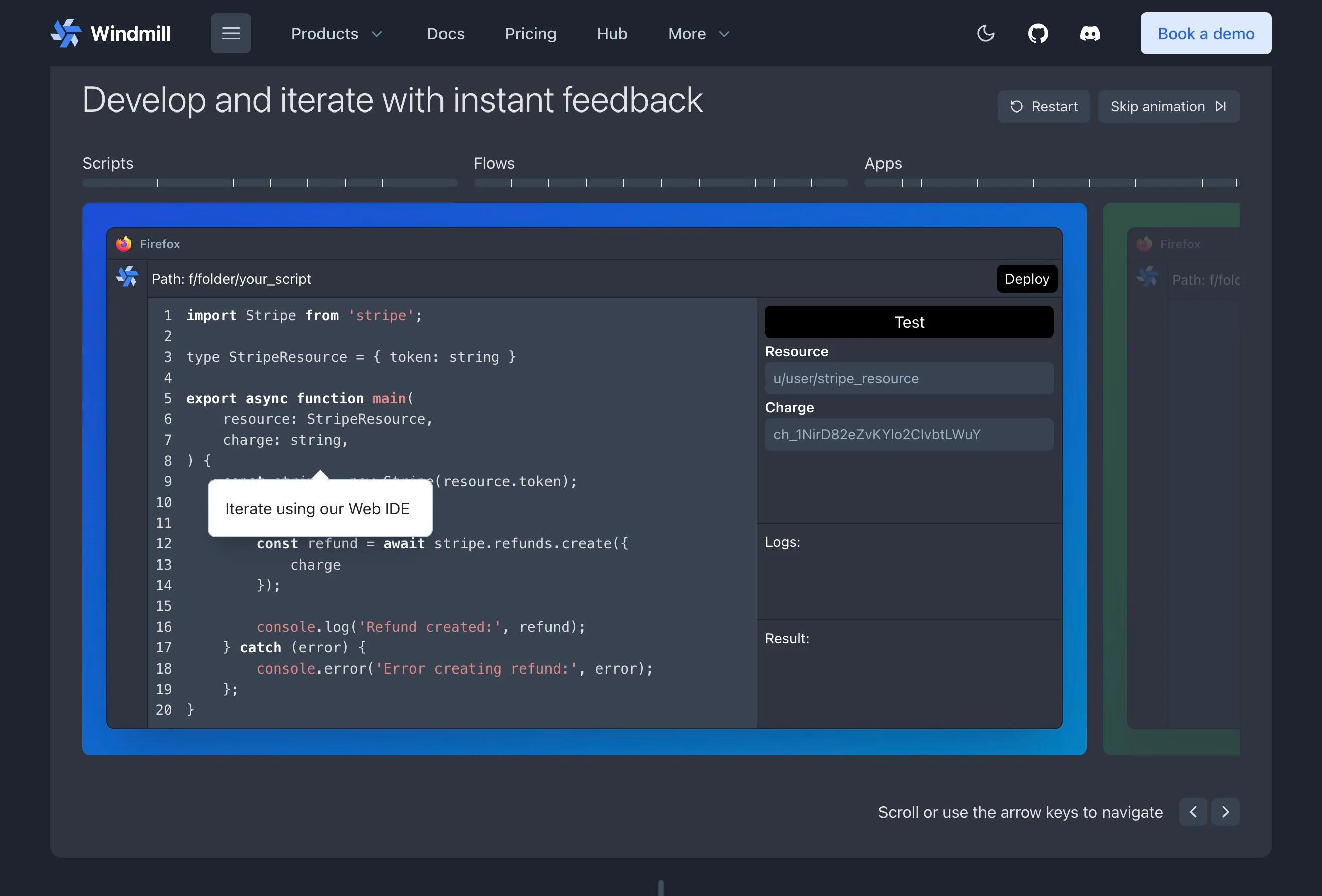Click the Charge input field
Screen dimensions: 1322x896
point(909,434)
